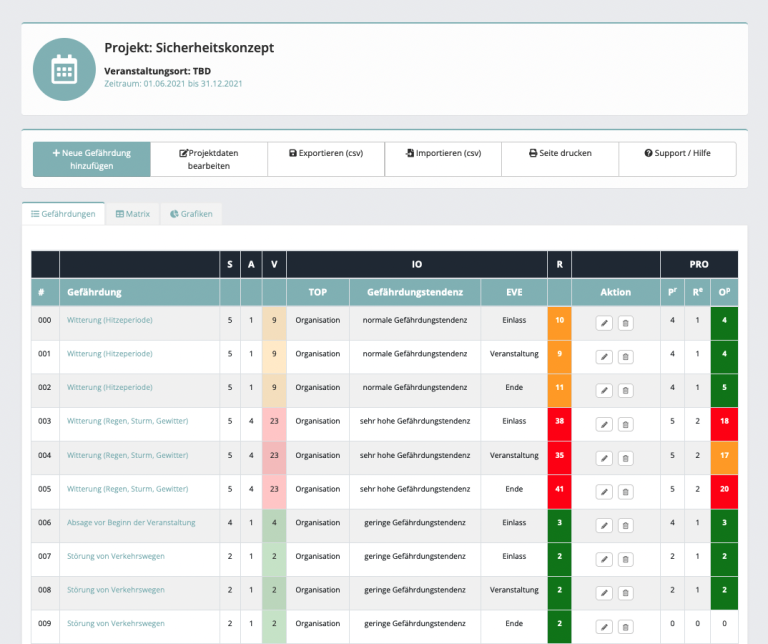Click pencil icon in row 007
Image resolution: width=768 pixels, height=644 pixels.
point(604,559)
